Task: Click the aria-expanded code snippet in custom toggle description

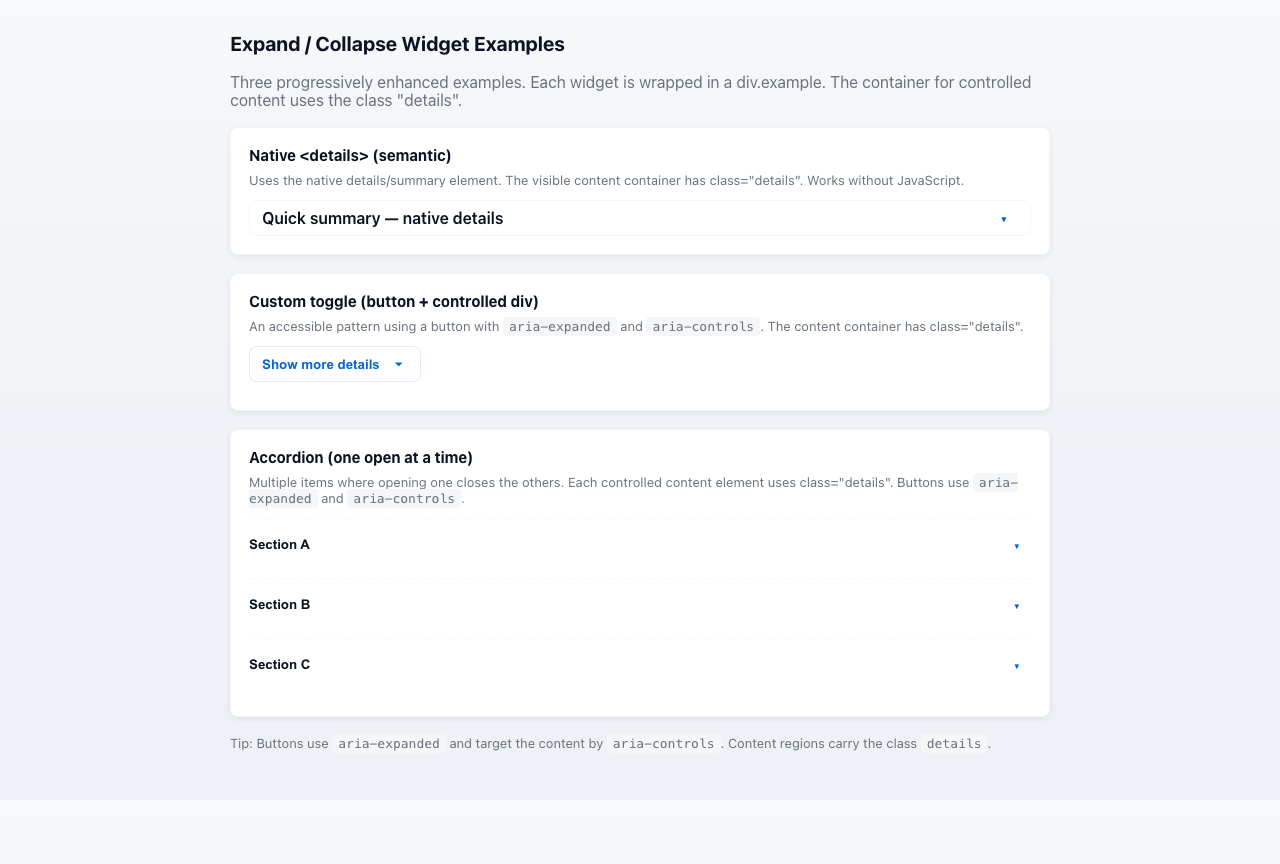Action: coord(558,326)
